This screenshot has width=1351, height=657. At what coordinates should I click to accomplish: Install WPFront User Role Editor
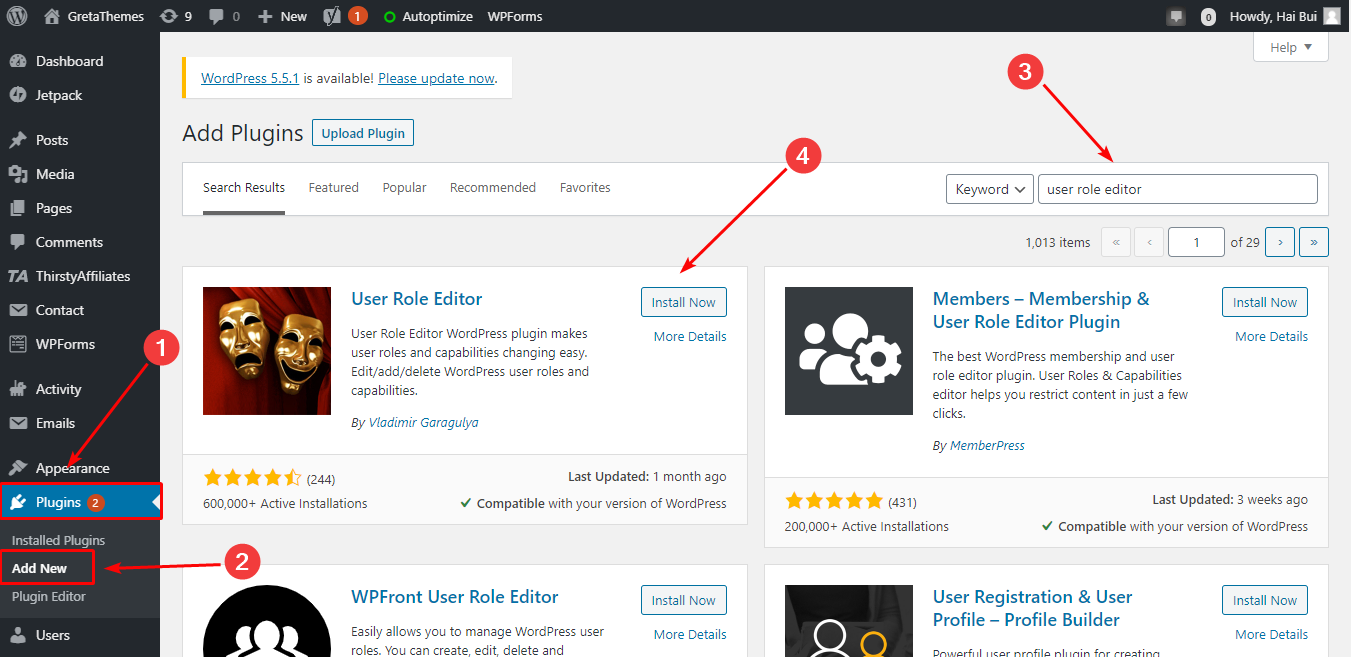coord(684,600)
